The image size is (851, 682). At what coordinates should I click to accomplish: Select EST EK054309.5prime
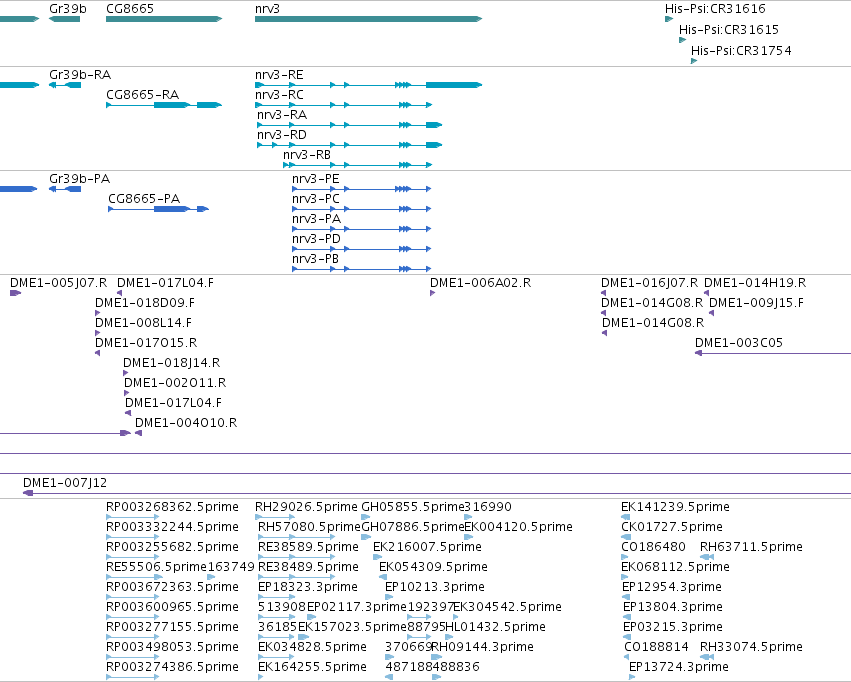click(x=433, y=567)
